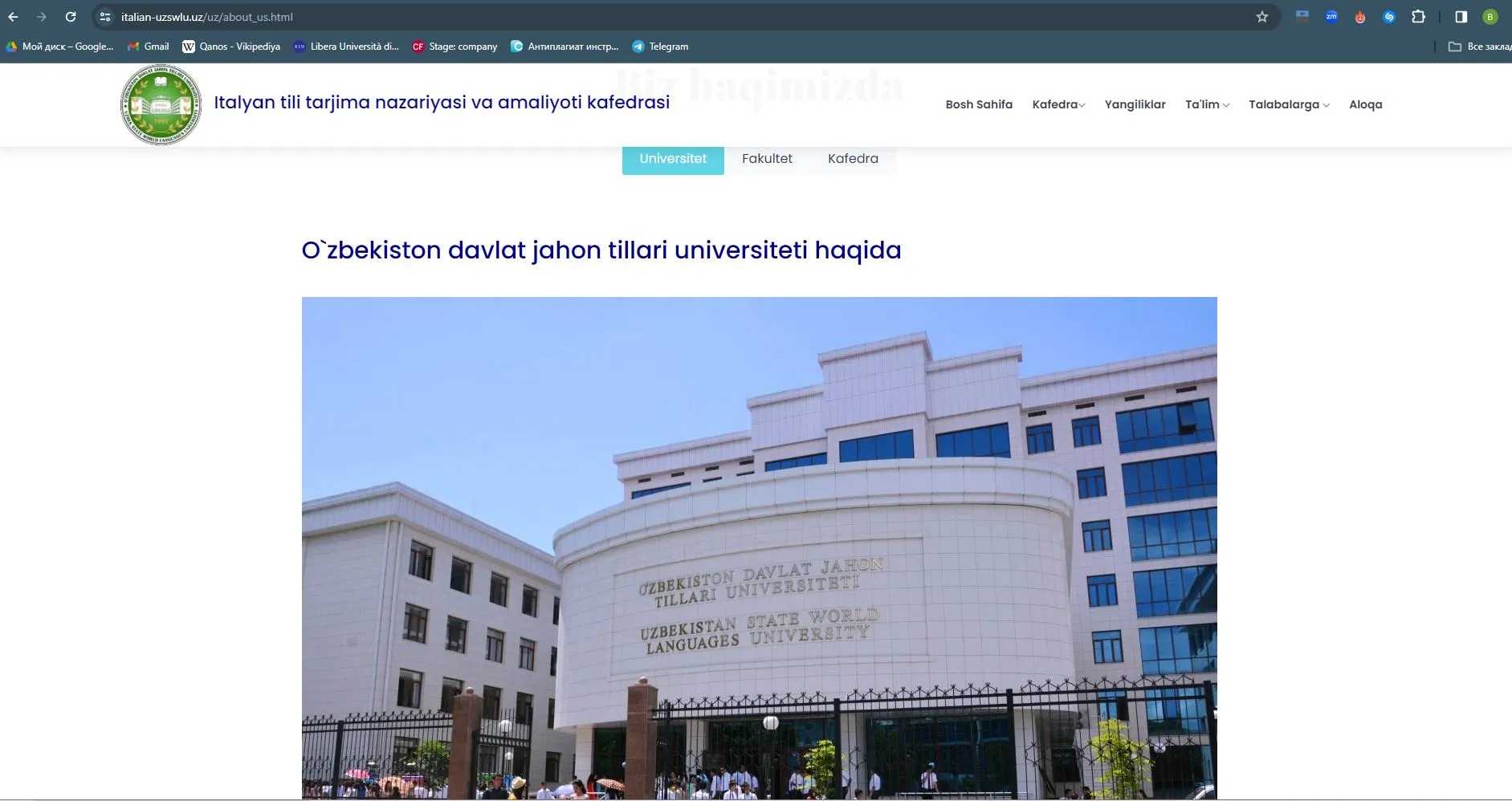
Task: Toggle the browser side panel
Action: 1461,17
